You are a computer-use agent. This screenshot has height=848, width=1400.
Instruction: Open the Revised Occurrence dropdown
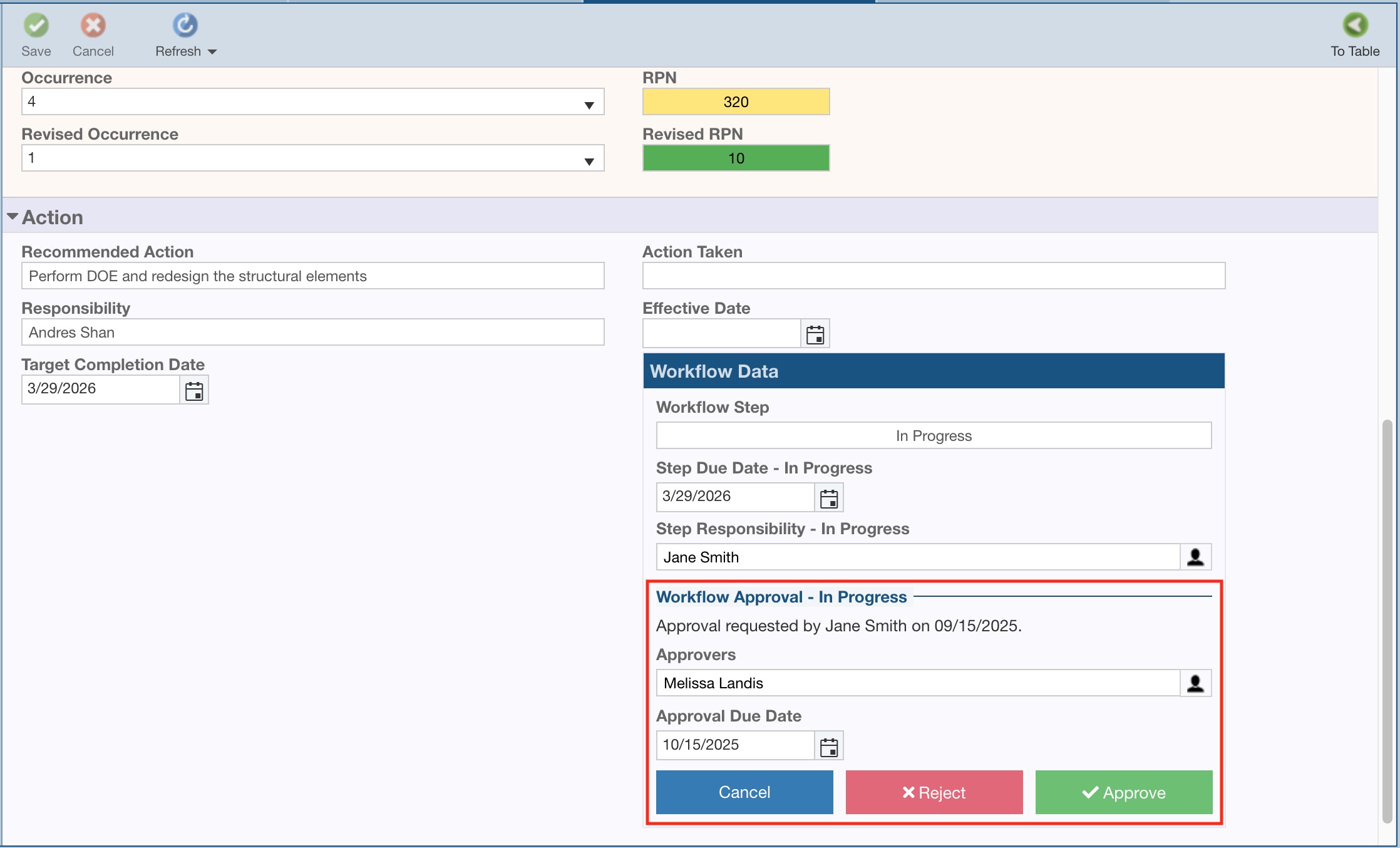589,160
